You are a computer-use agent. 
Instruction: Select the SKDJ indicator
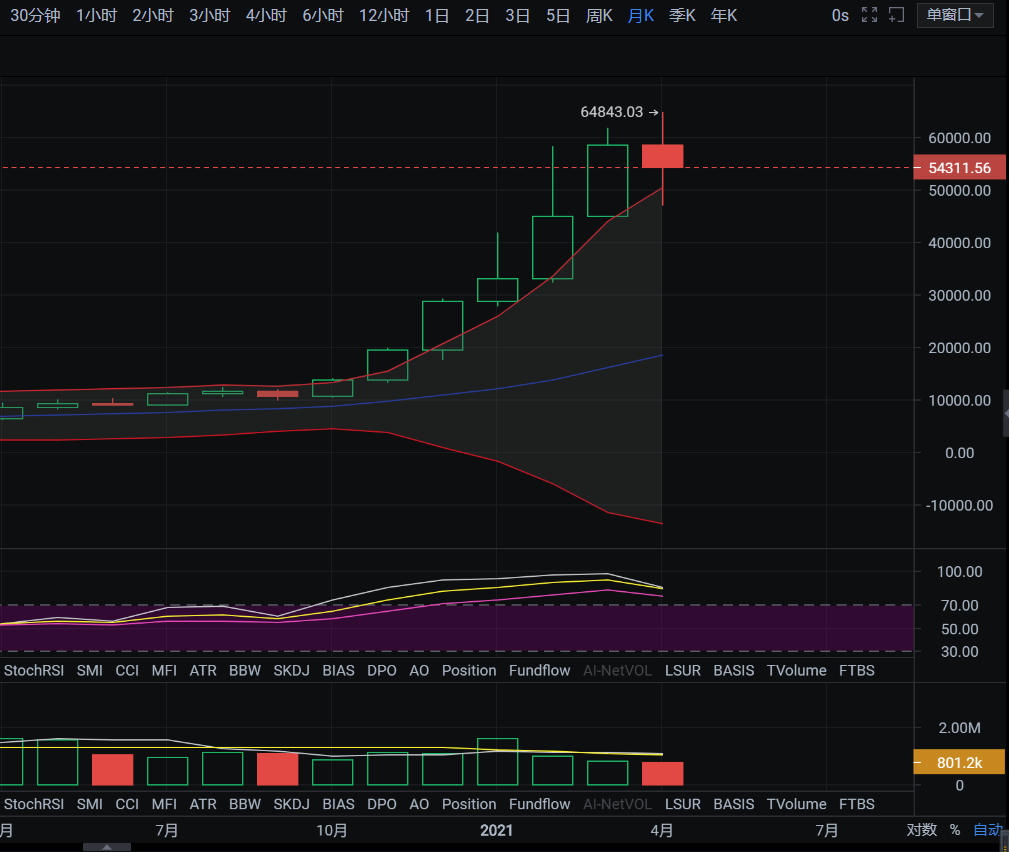click(x=291, y=670)
